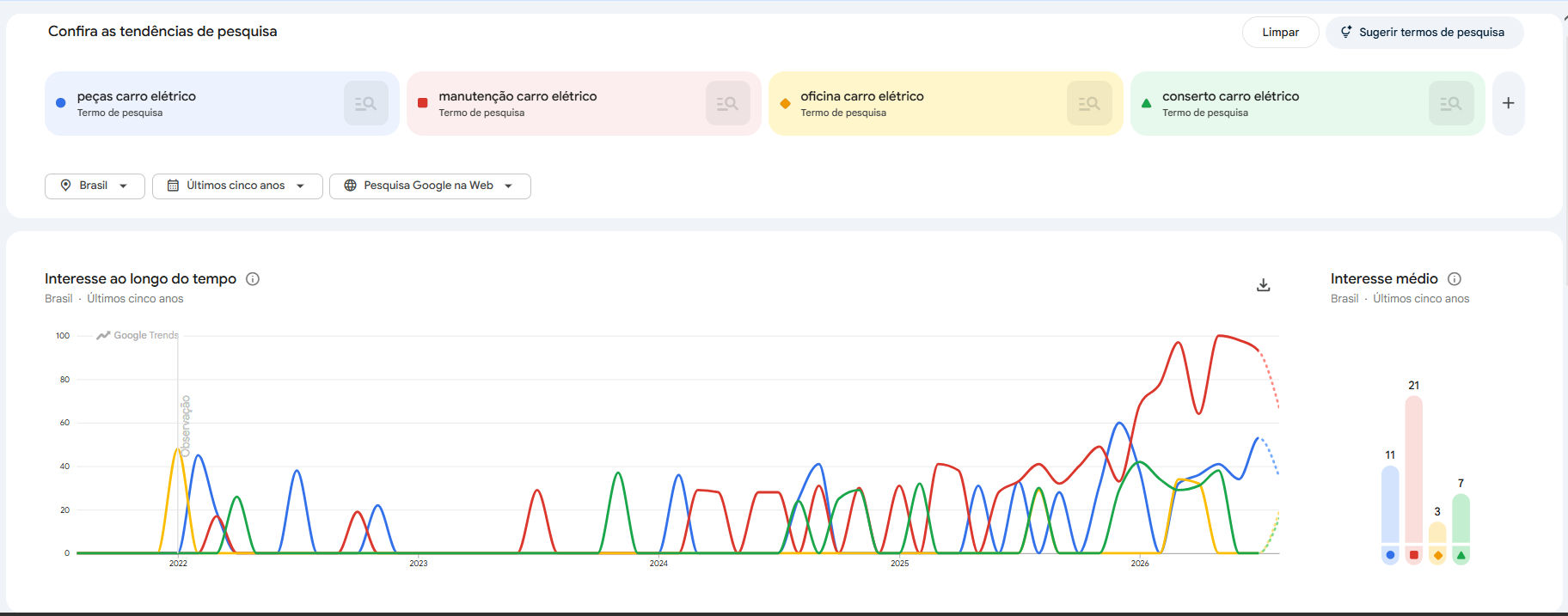Open info icon next to Interesse médio
The height and width of the screenshot is (616, 1568).
coord(1455,279)
